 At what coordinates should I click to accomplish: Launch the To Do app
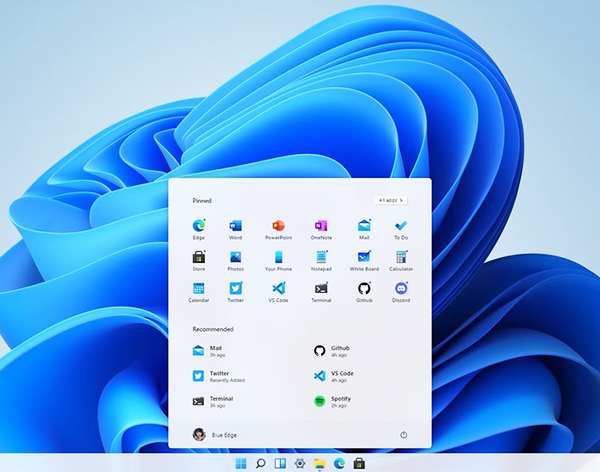pos(401,229)
